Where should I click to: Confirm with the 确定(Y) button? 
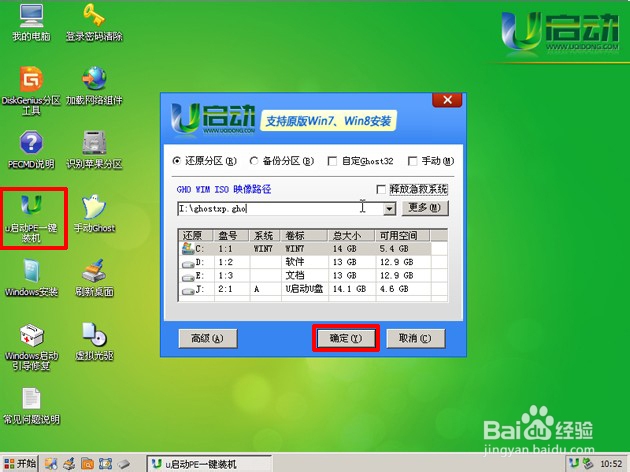click(346, 338)
